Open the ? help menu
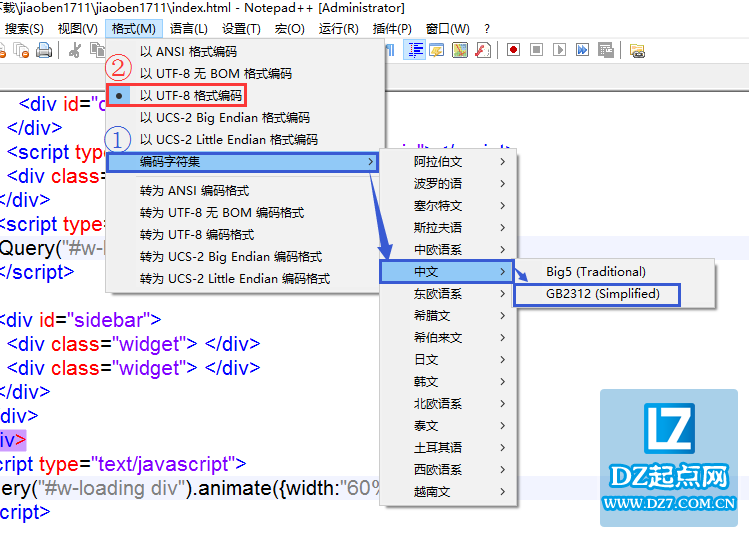This screenshot has height=539, width=749. click(x=487, y=29)
